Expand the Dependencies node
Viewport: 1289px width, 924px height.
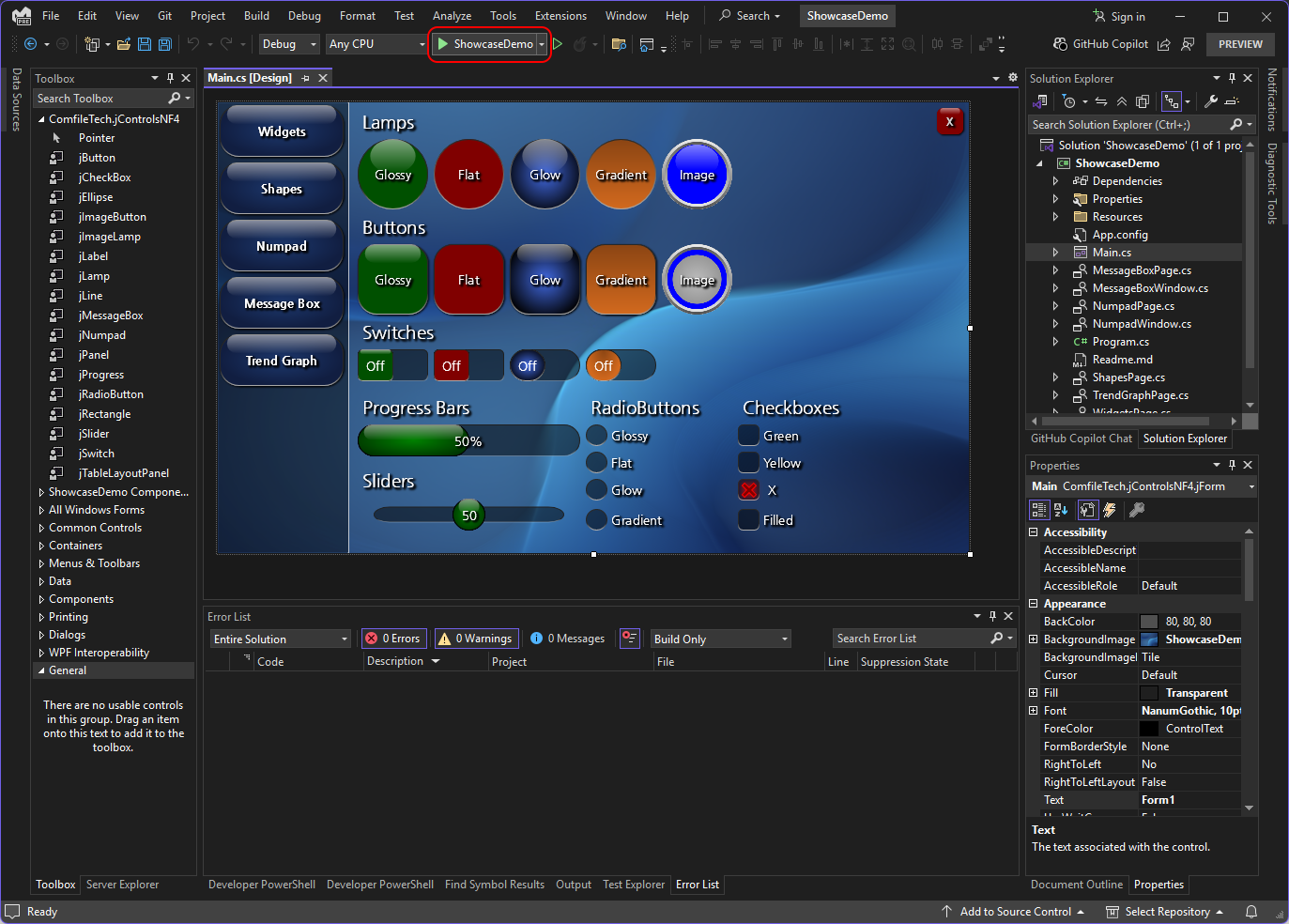coord(1055,181)
